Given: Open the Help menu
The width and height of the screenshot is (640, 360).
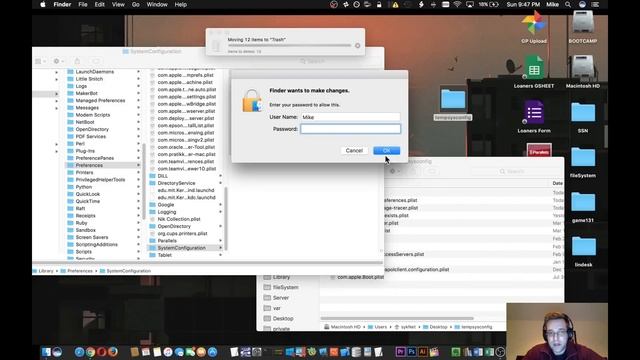Looking at the screenshot, I should [180, 4].
